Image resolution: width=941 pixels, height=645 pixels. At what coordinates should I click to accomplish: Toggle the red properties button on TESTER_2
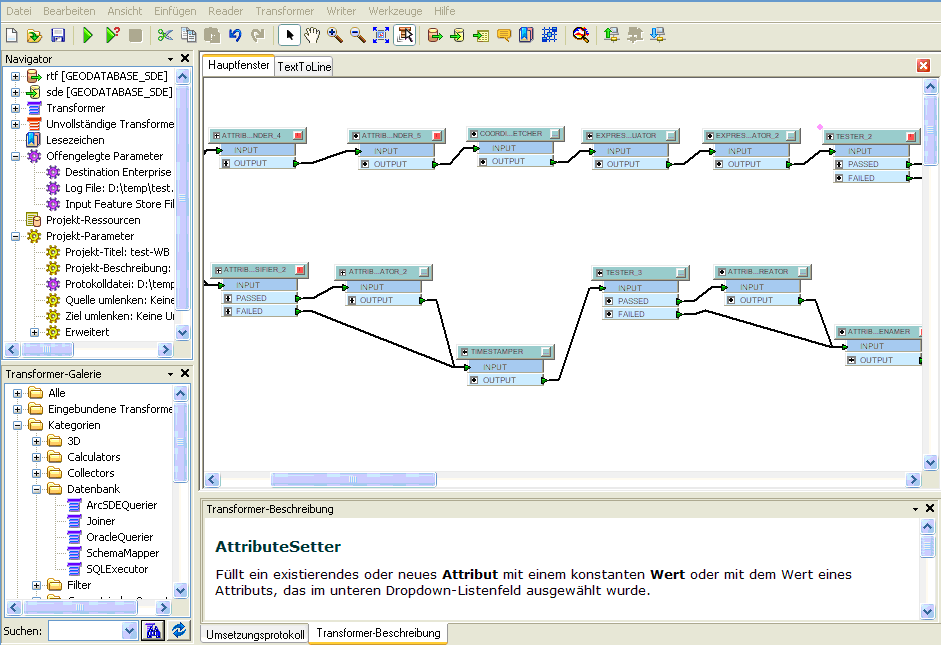click(911, 137)
